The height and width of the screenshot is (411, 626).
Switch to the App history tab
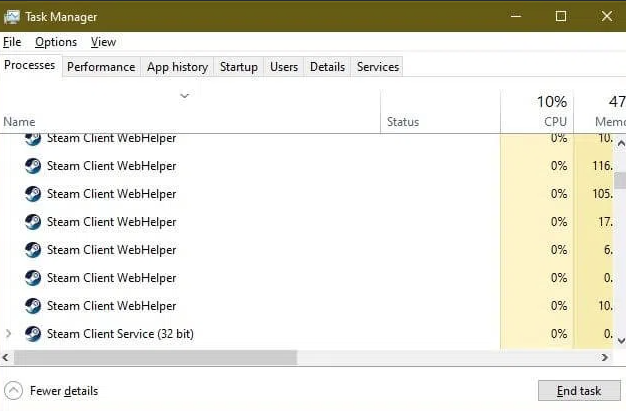[177, 67]
